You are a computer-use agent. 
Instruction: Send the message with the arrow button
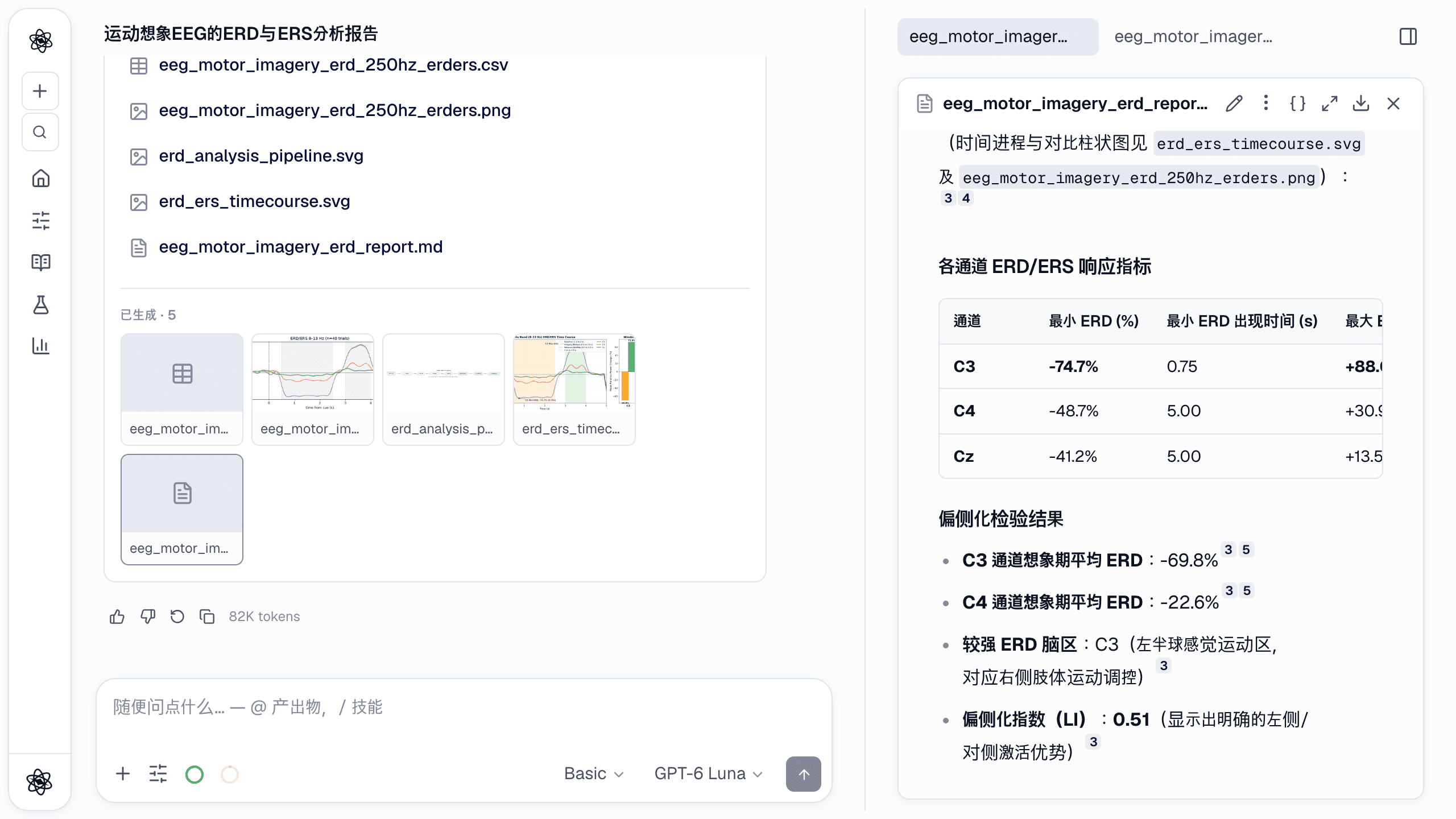803,774
